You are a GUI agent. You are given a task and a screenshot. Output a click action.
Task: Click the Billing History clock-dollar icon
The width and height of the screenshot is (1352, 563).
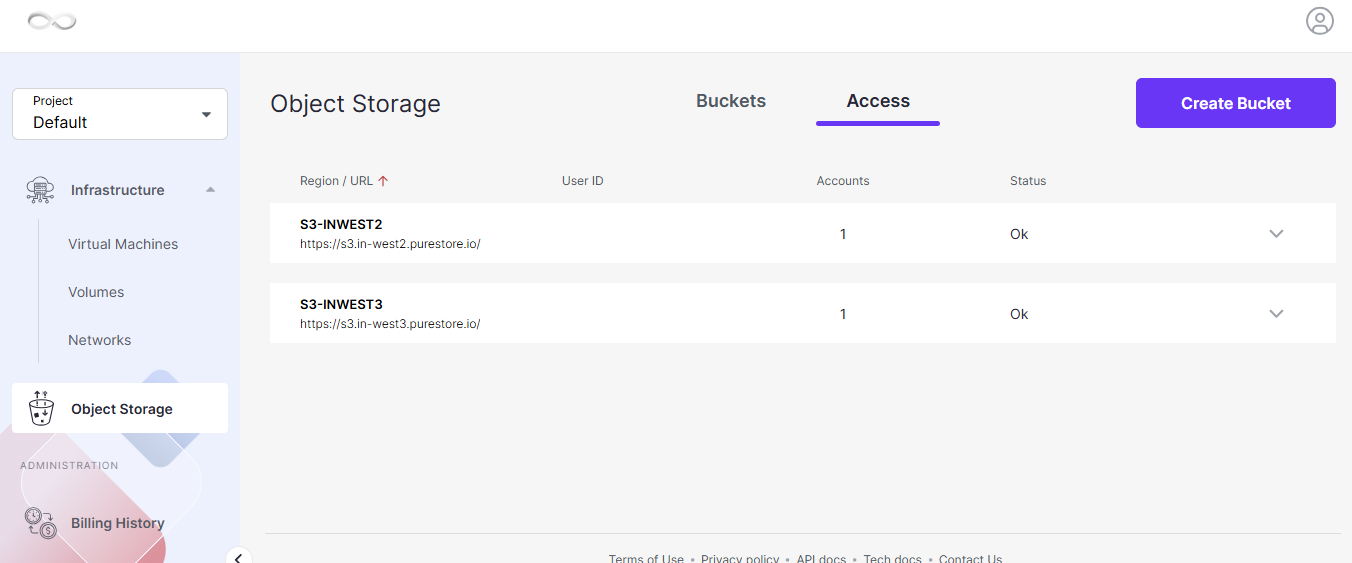pyautogui.click(x=40, y=523)
